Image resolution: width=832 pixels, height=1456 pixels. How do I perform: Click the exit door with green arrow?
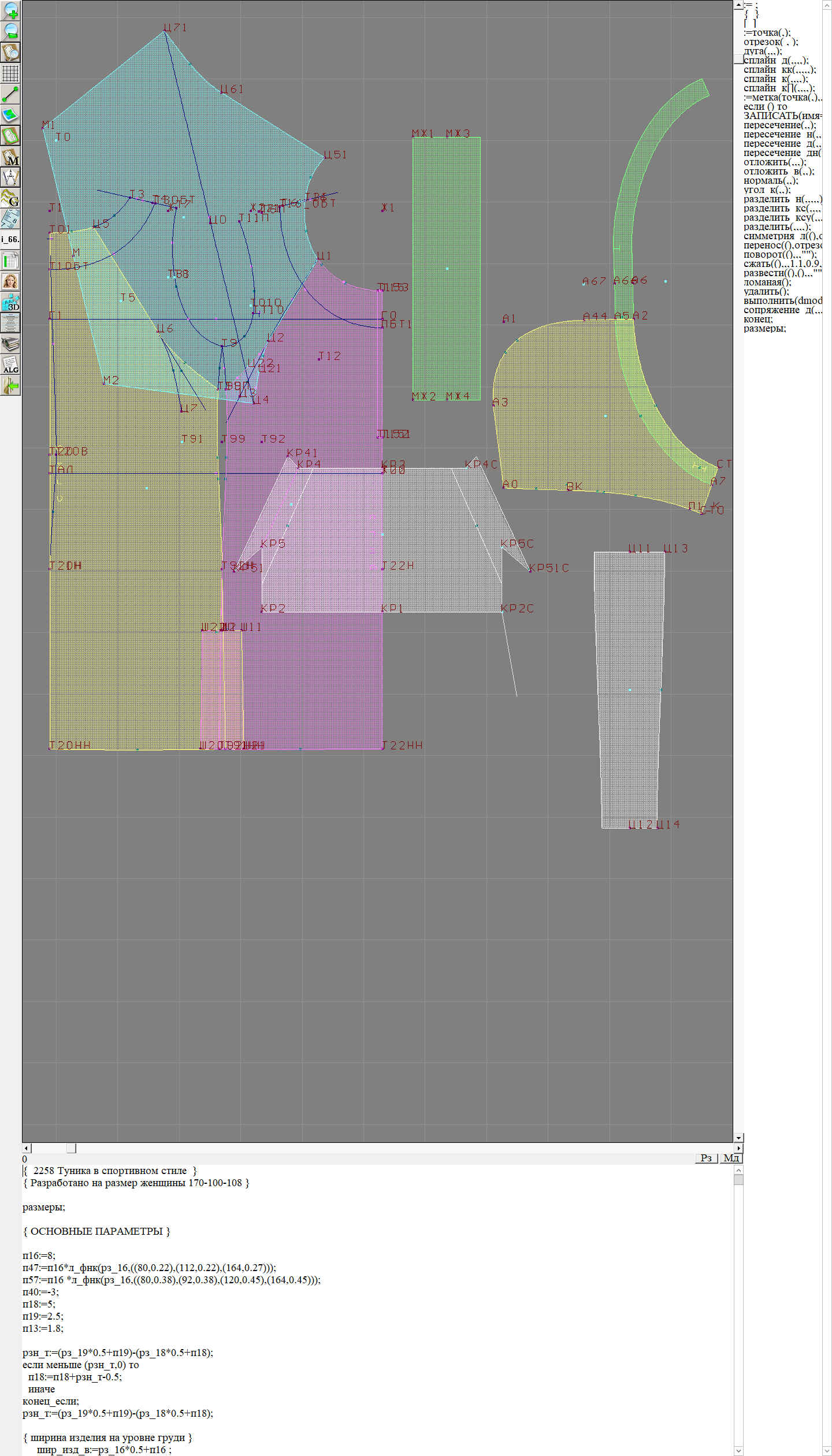pyautogui.click(x=10, y=385)
